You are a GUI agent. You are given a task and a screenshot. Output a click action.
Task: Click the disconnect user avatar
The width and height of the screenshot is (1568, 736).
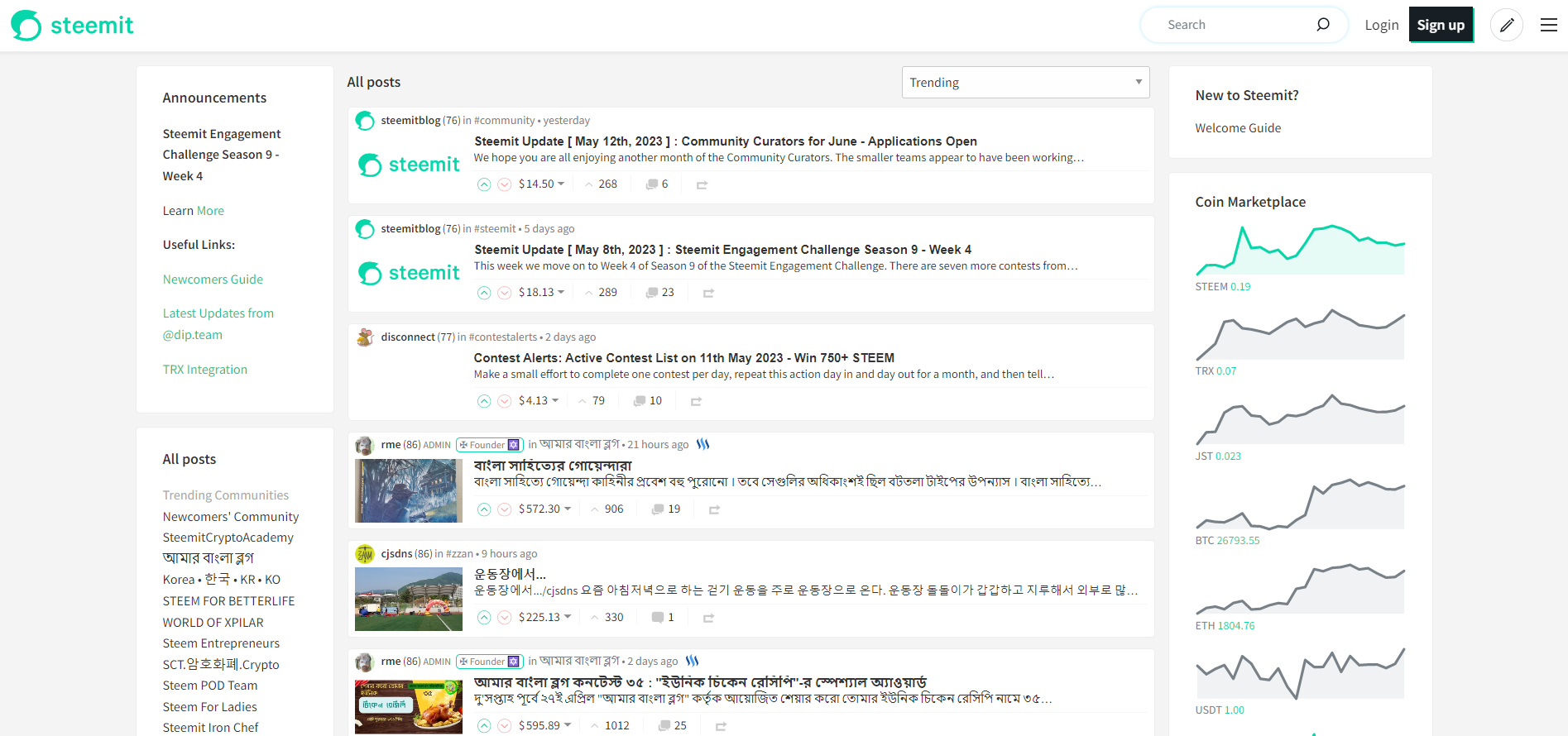point(365,337)
